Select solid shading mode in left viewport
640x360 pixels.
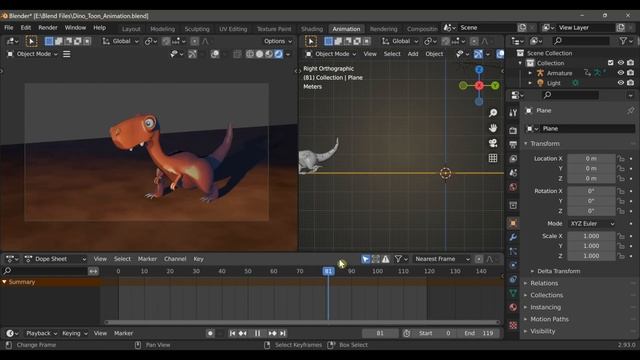[x=260, y=54]
